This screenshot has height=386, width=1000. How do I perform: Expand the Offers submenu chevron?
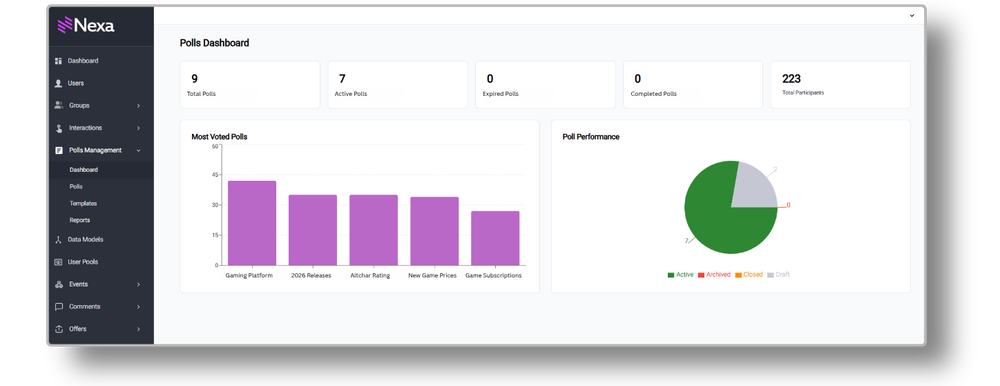click(138, 329)
